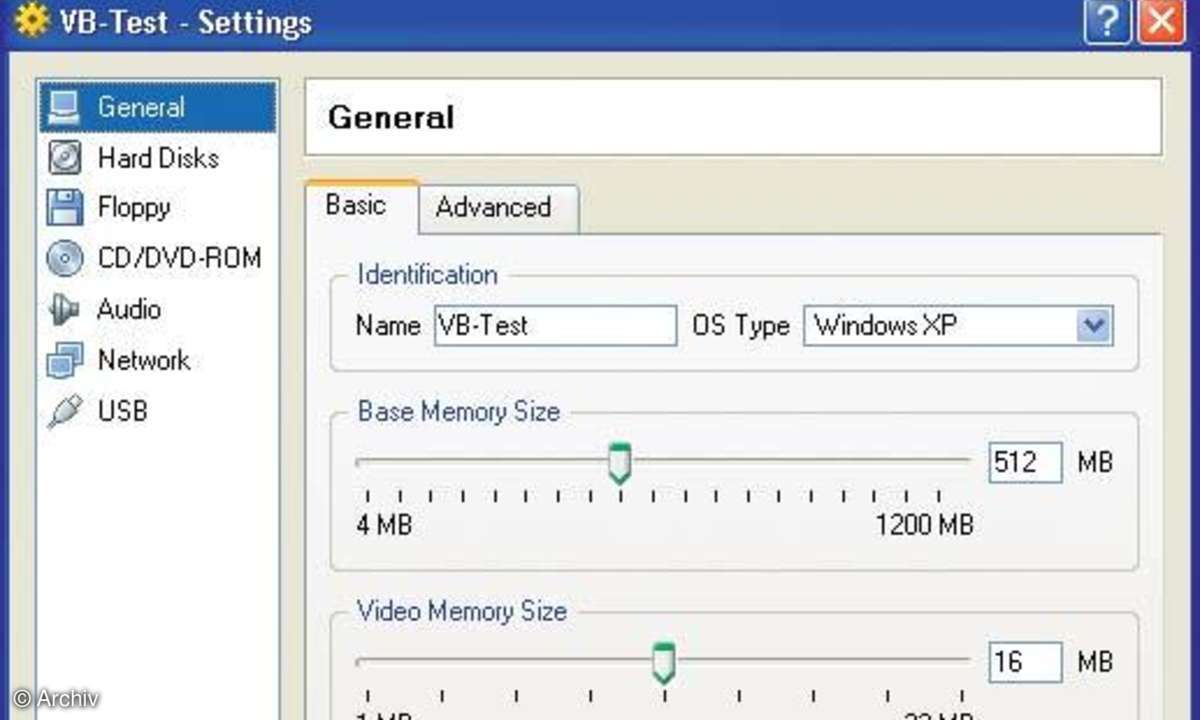
Task: Click the VirtualBox gear icon in title bar
Action: pos(31,22)
